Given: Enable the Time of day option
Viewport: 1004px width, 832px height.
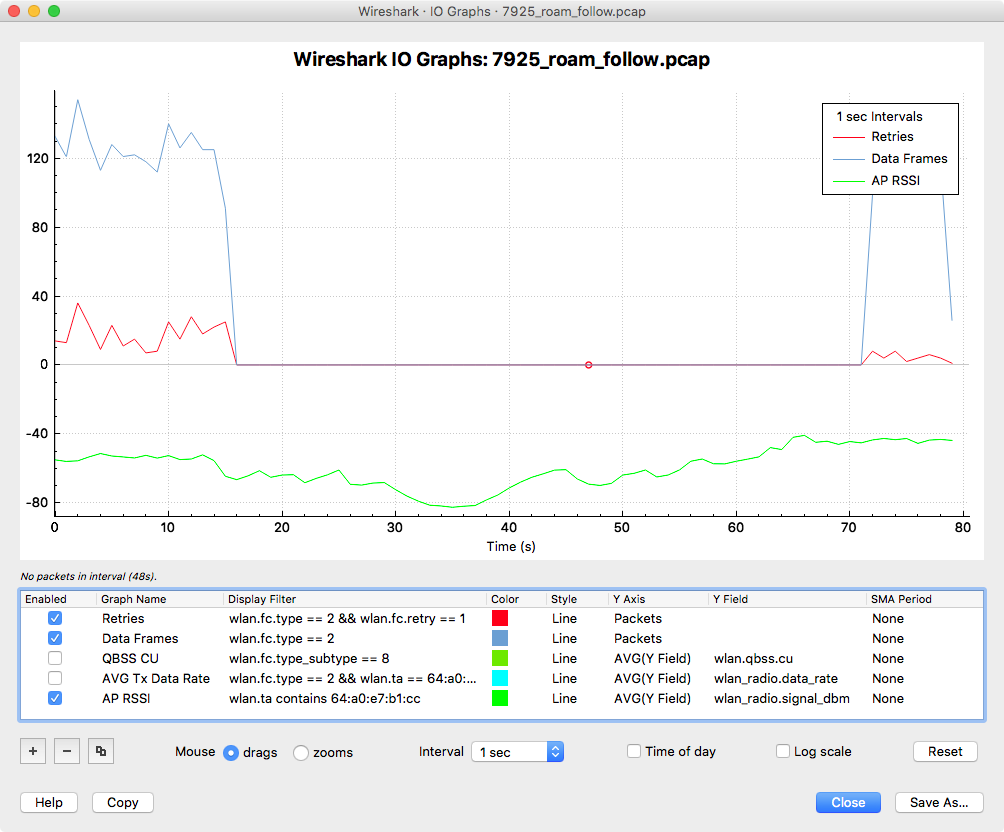Looking at the screenshot, I should (635, 751).
